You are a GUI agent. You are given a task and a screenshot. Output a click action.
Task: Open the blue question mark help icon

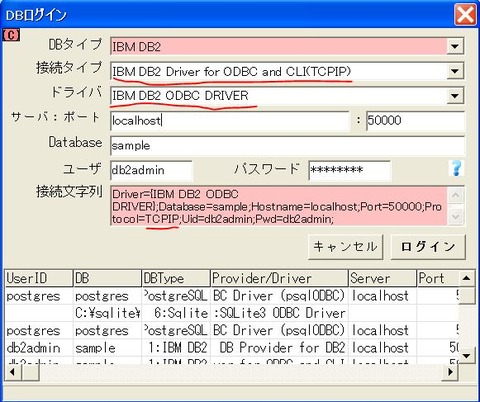tap(456, 168)
